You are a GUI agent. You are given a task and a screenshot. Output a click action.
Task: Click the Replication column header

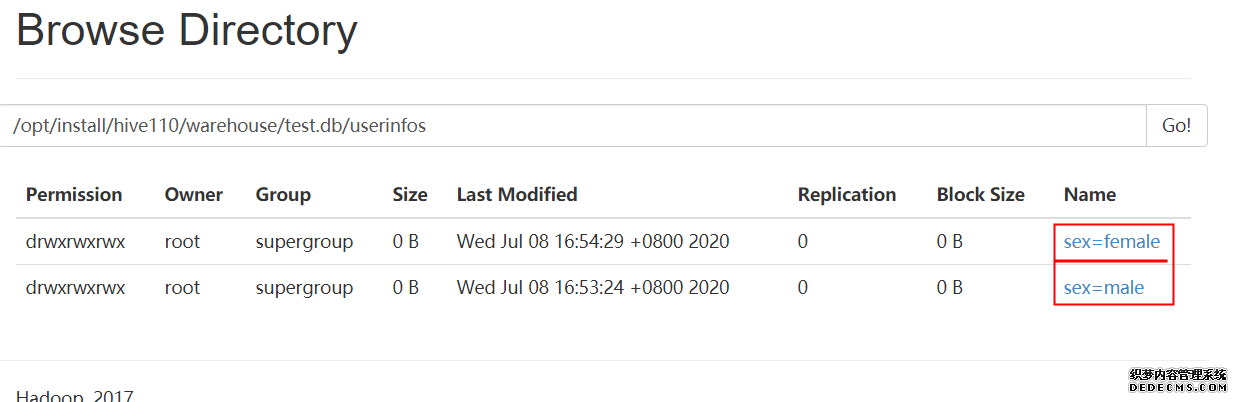847,194
